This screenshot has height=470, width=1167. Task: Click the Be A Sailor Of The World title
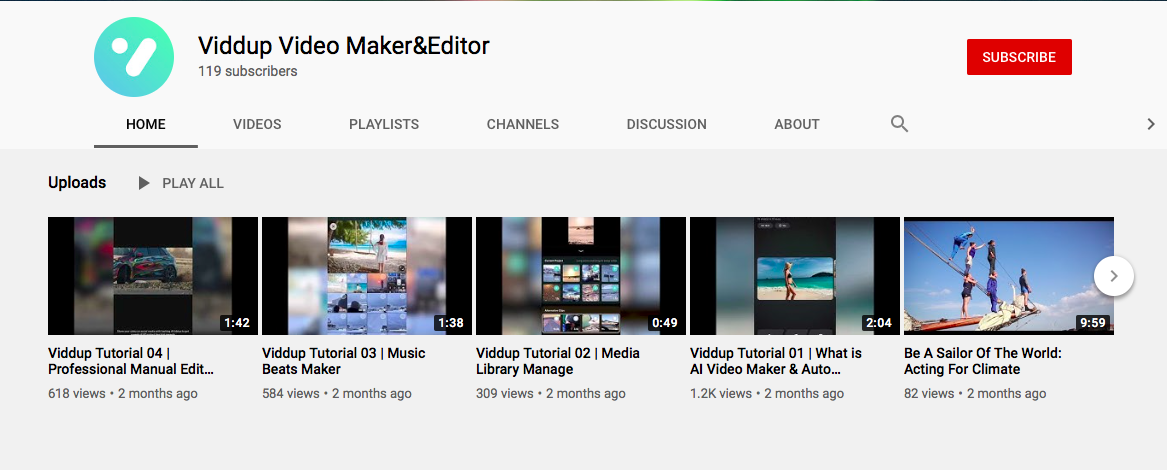coord(982,361)
